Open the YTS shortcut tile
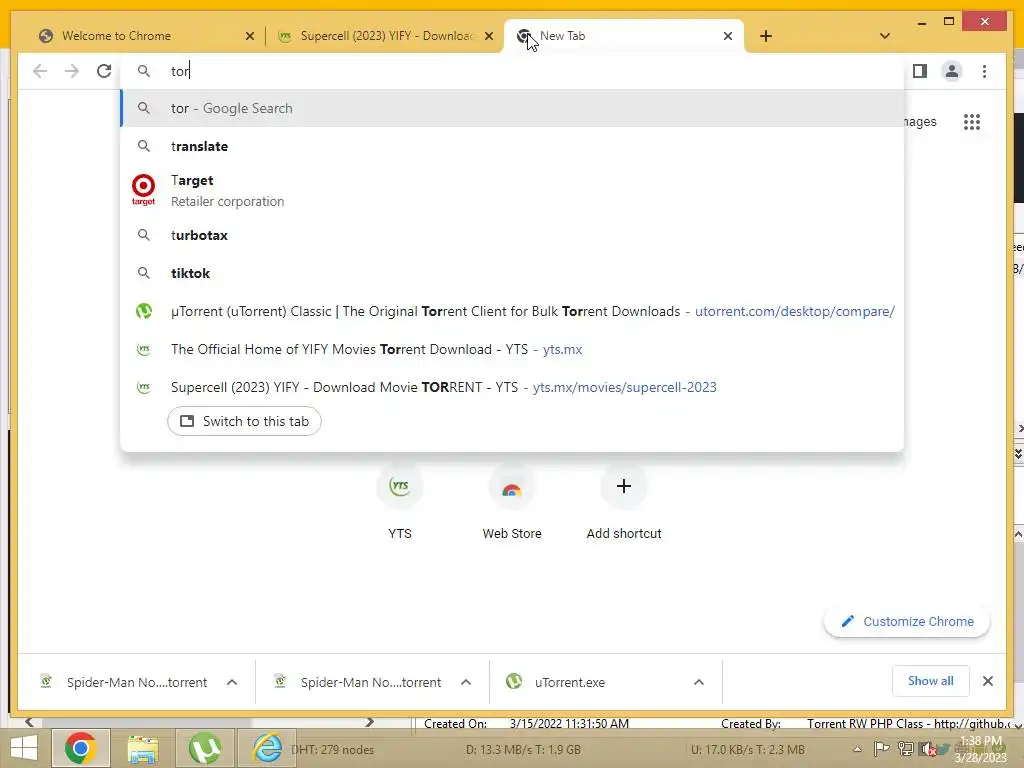This screenshot has height=768, width=1024. pos(400,502)
